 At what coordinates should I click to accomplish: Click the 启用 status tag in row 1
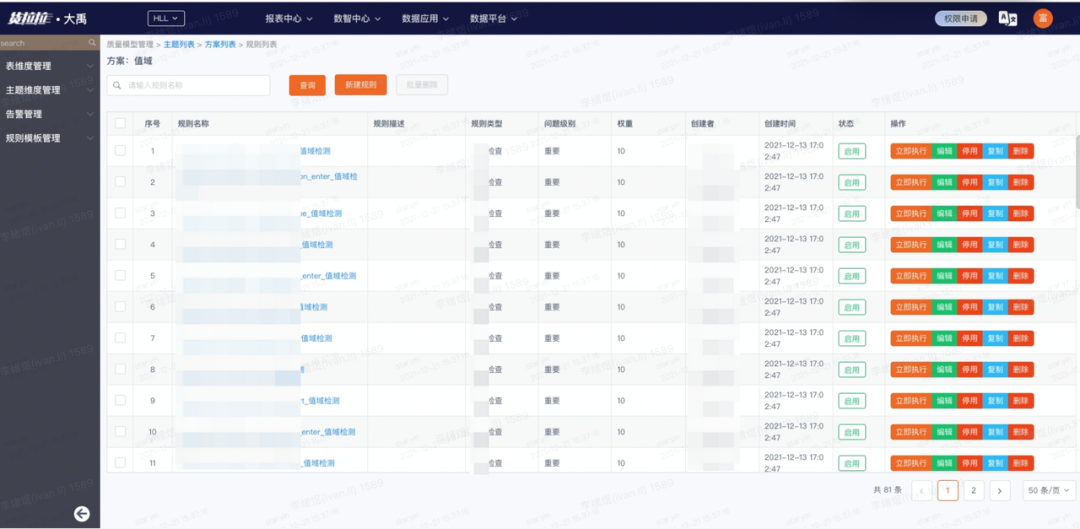coord(852,151)
